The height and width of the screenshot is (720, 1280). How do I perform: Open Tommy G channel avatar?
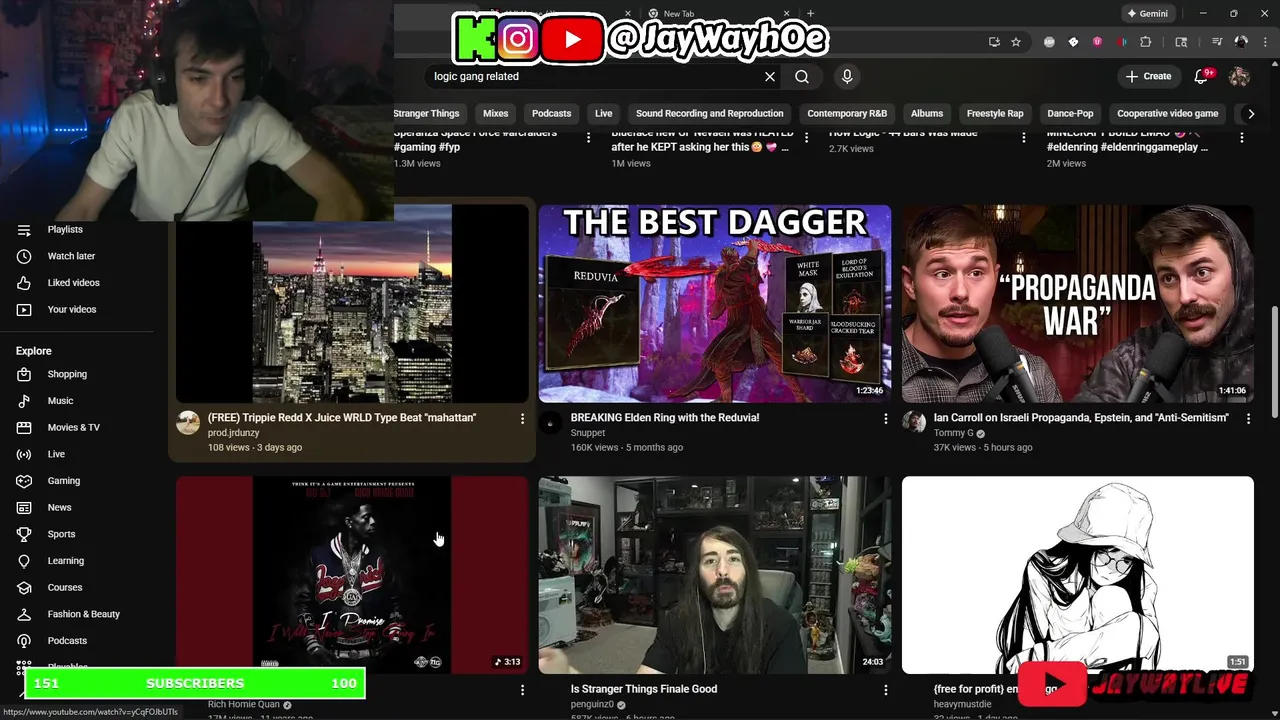tap(914, 422)
